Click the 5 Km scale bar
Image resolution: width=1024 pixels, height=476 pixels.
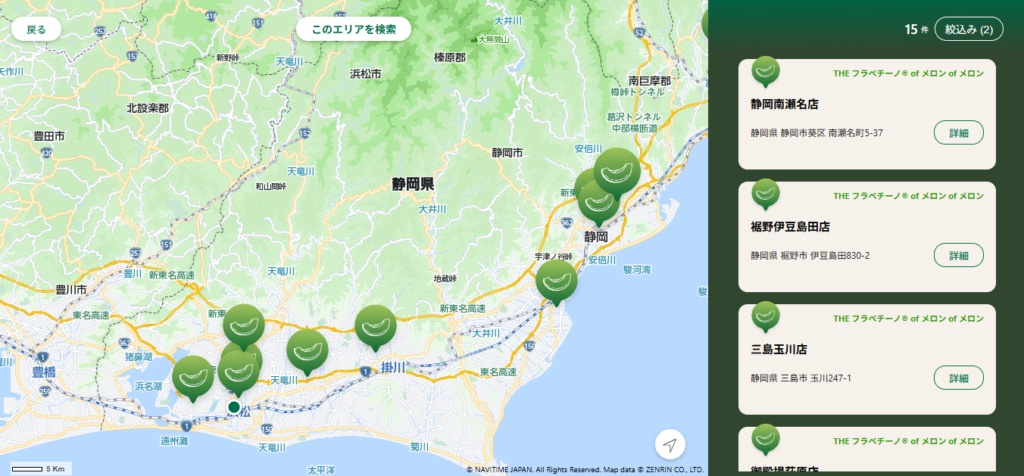click(x=41, y=469)
